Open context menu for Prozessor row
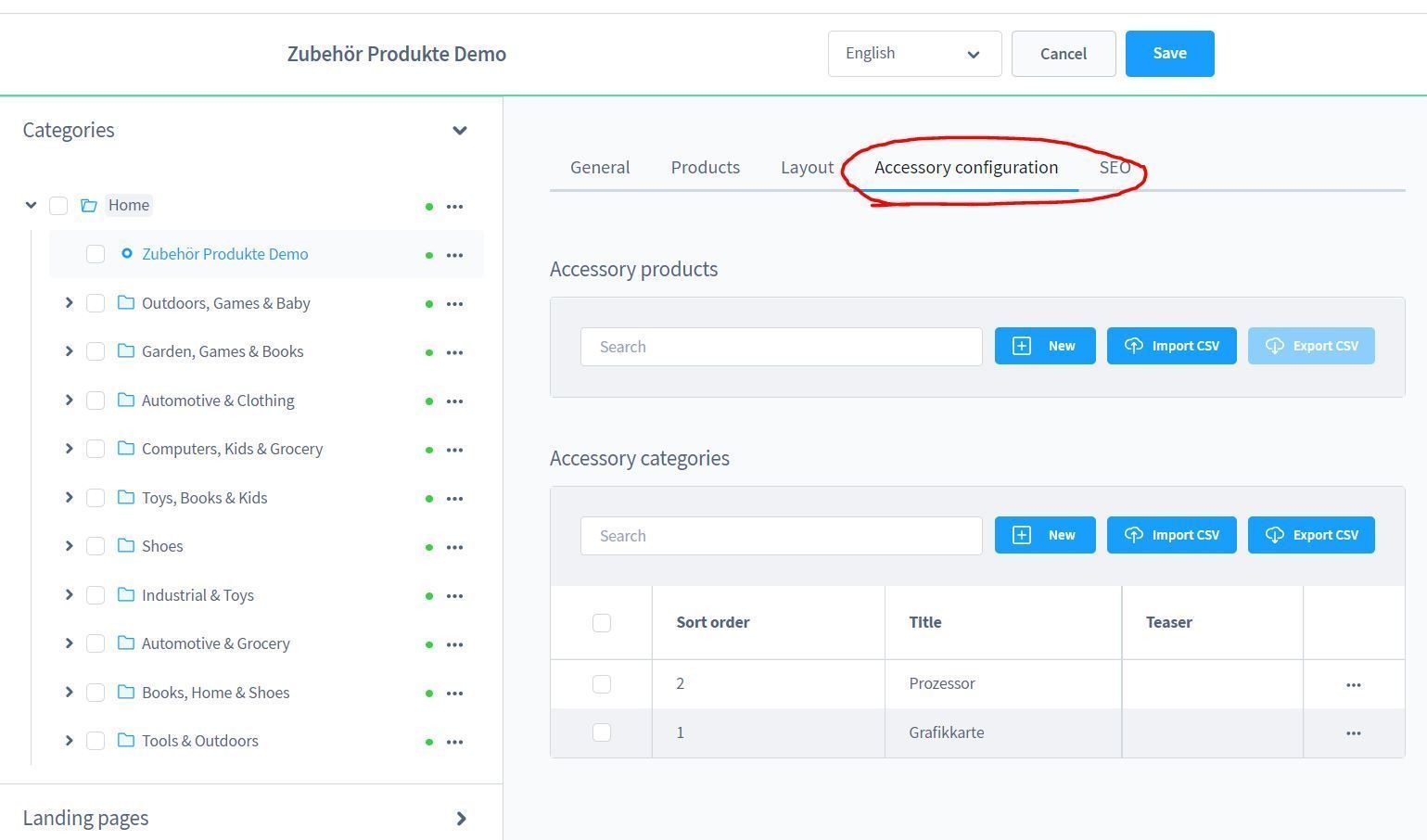 (1353, 685)
